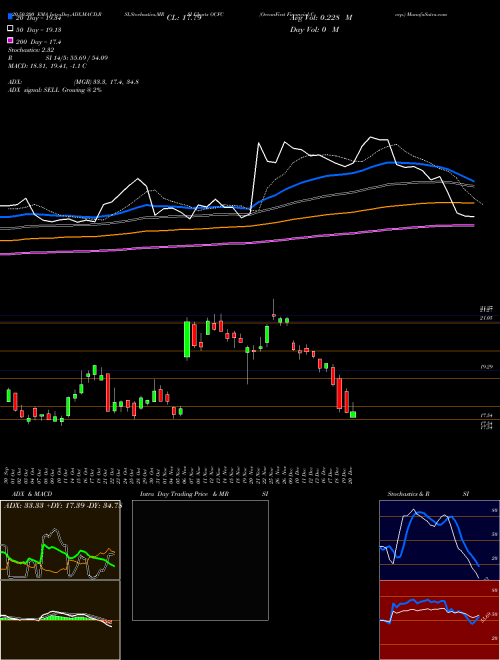500x660 pixels.
Task: Click the 19.29 price axis label
Action: tap(486, 367)
